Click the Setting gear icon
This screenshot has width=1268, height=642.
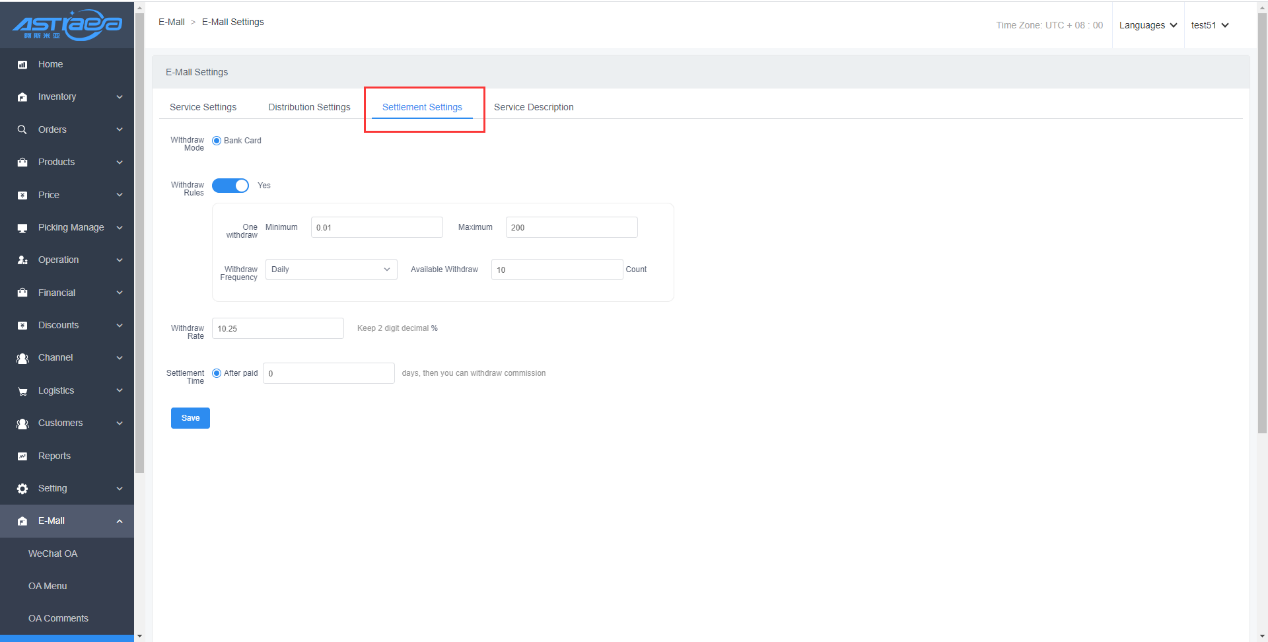(22, 489)
